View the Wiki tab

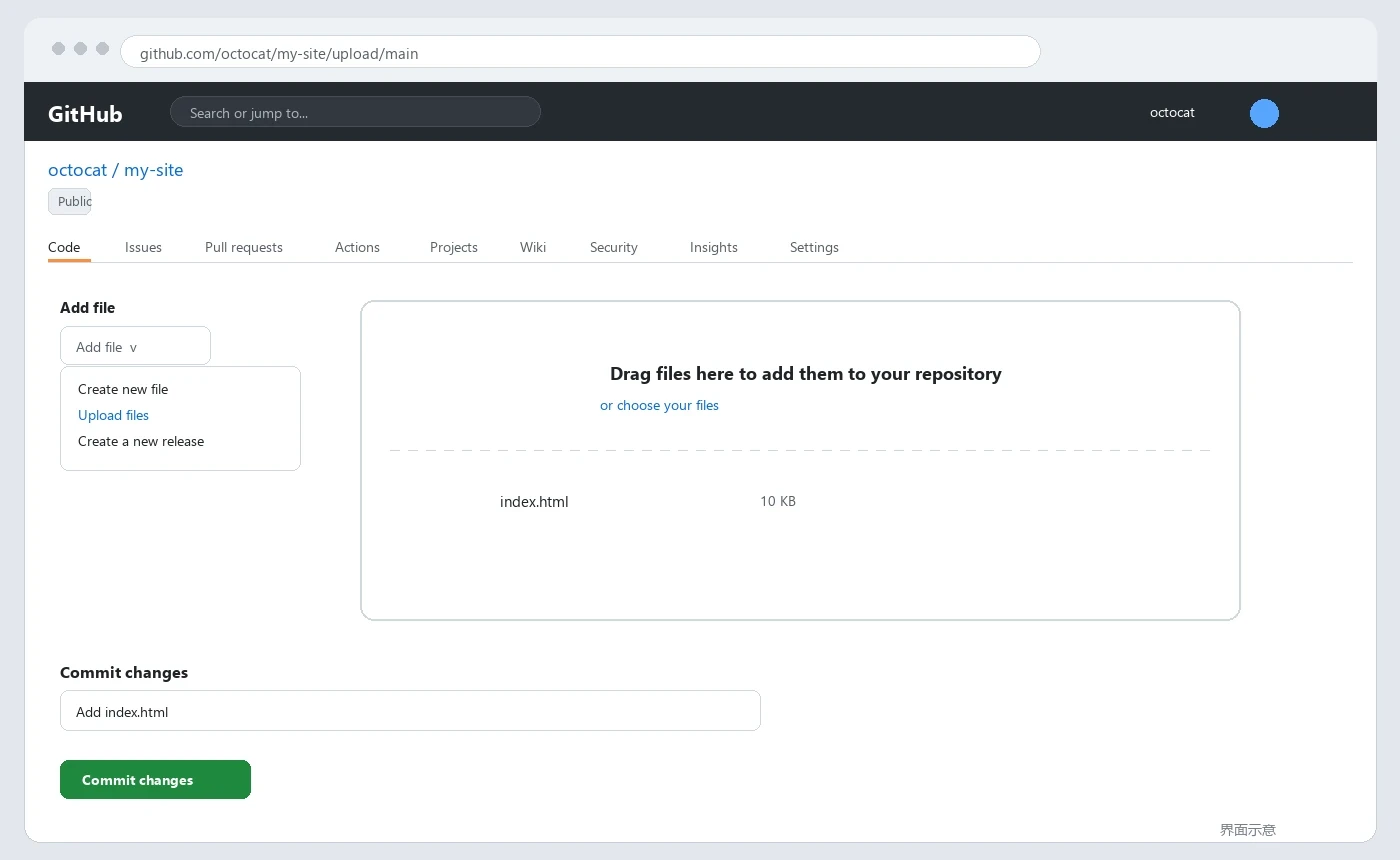[533, 247]
